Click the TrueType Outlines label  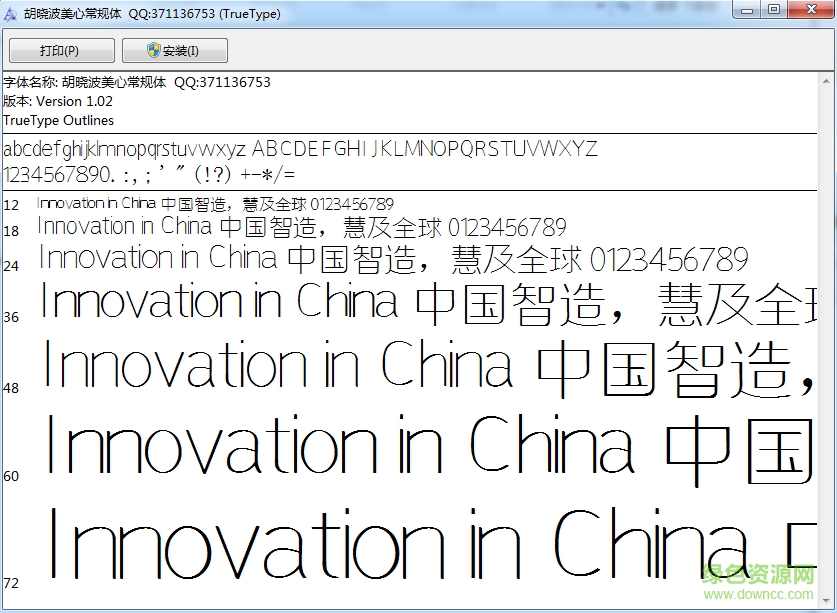[58, 120]
